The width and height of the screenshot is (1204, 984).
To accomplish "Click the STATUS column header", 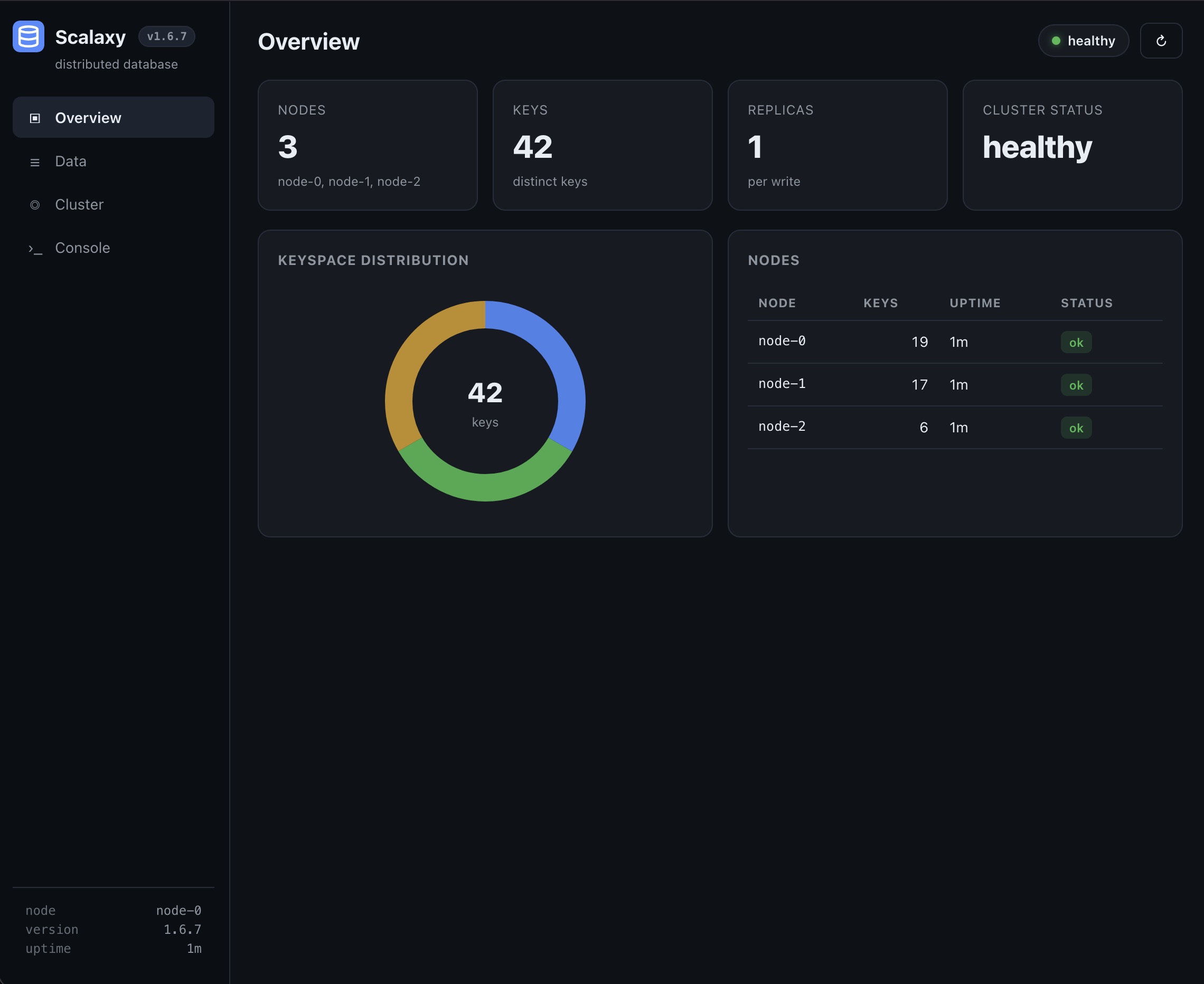I will click(x=1087, y=303).
